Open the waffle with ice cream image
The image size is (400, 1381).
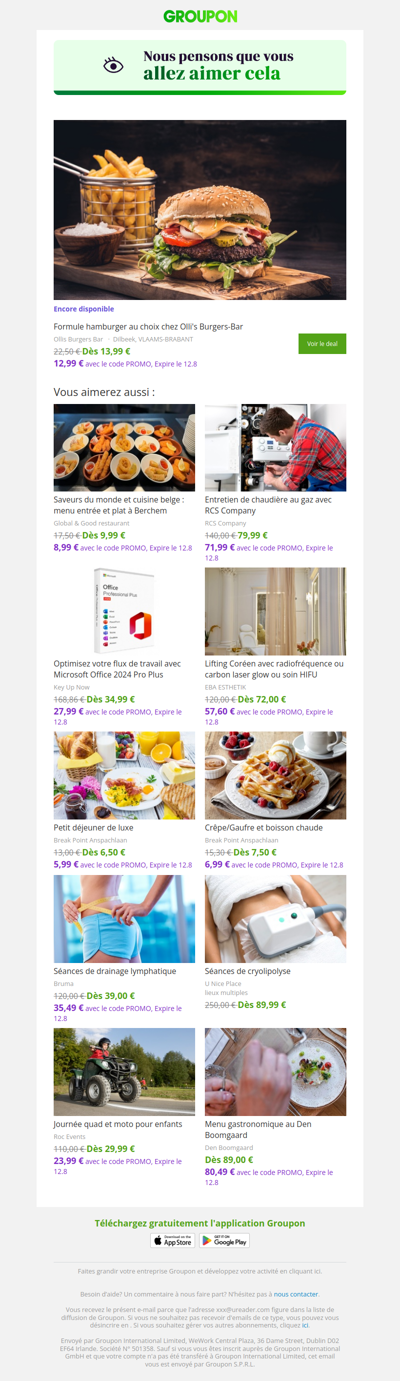coord(275,775)
